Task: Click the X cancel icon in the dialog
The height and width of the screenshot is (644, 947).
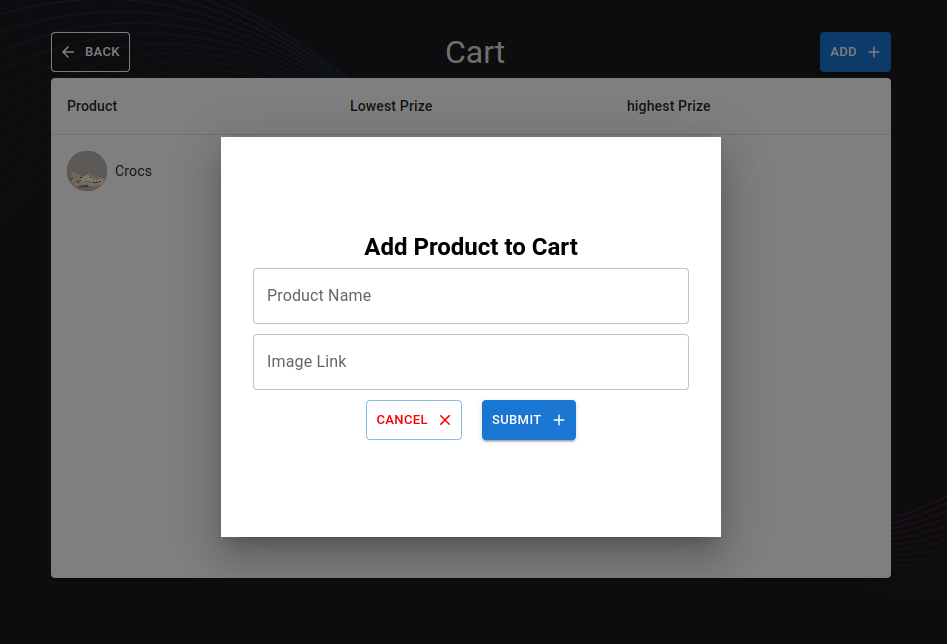Action: click(x=444, y=420)
